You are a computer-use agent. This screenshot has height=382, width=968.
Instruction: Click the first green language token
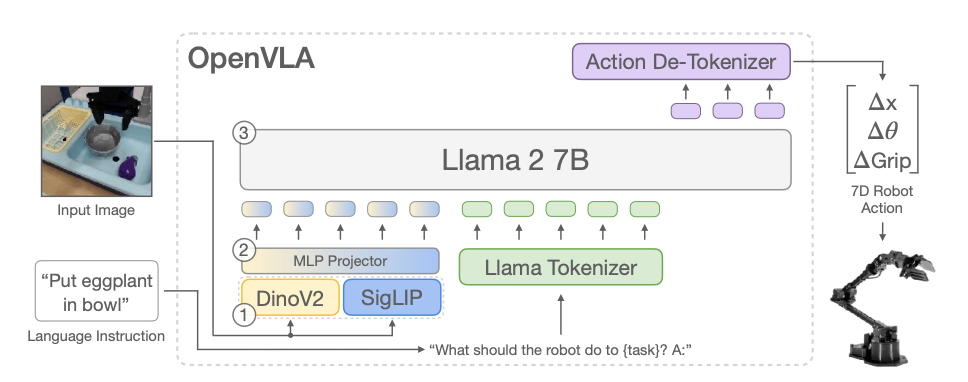[477, 209]
